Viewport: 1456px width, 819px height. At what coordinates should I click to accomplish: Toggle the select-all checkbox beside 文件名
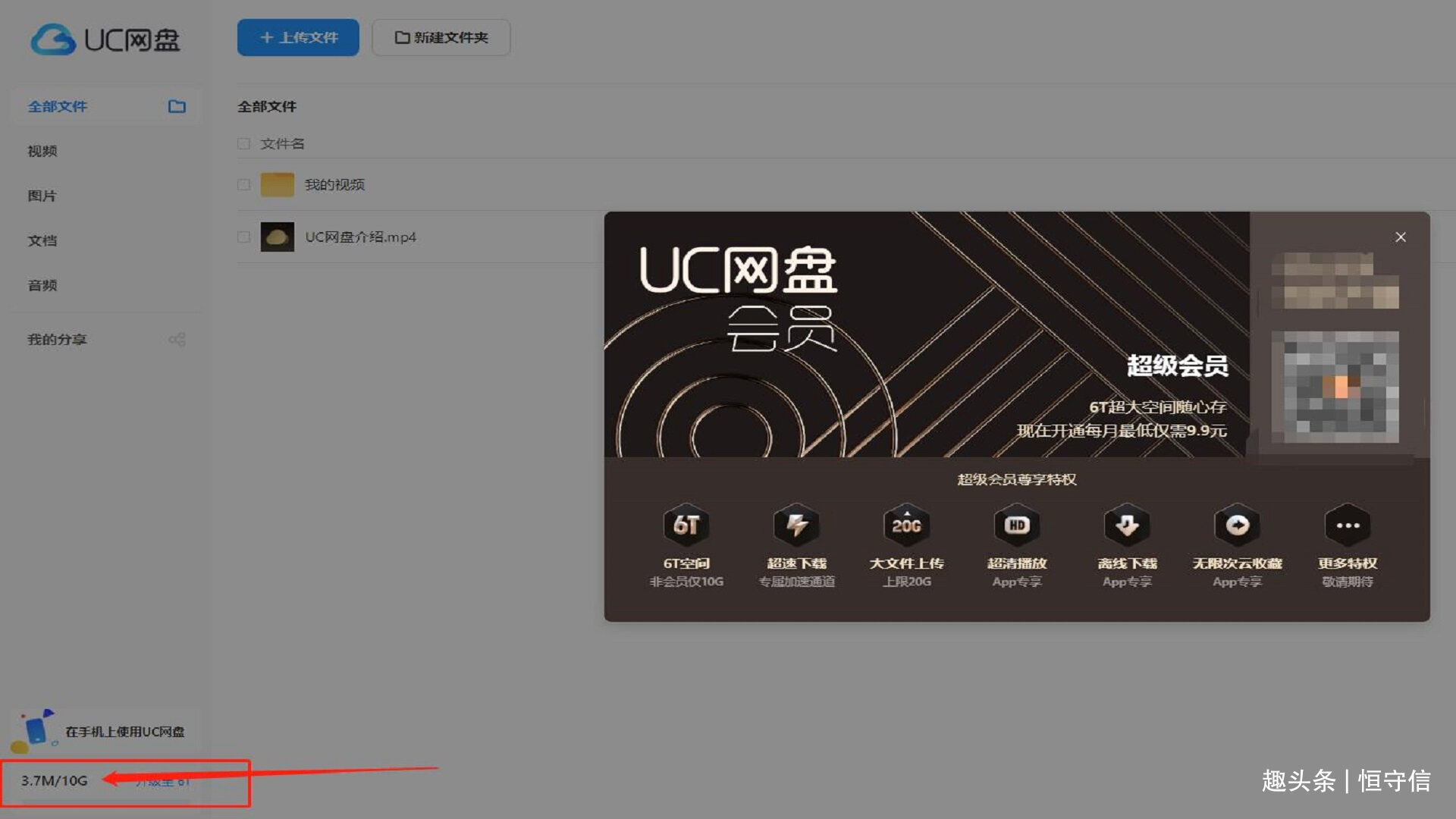[x=243, y=143]
